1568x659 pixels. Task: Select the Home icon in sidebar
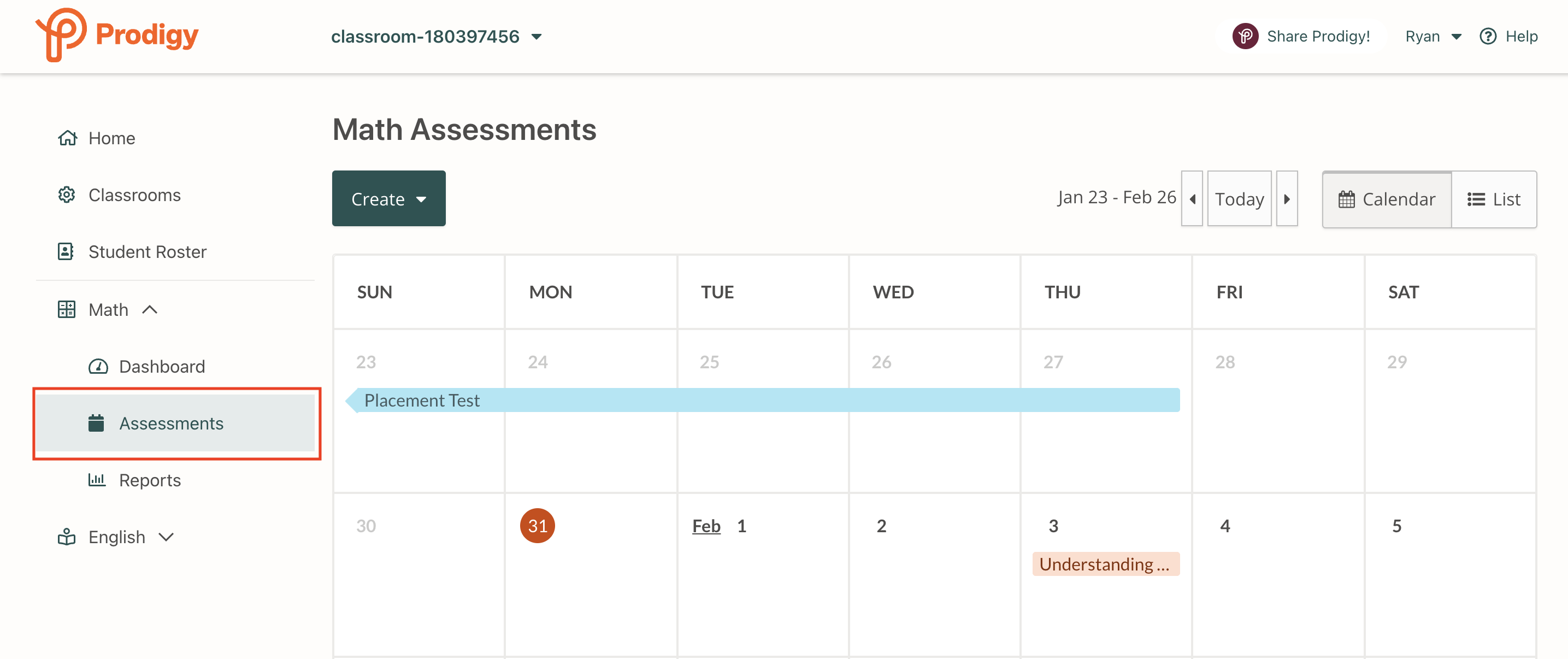click(67, 138)
